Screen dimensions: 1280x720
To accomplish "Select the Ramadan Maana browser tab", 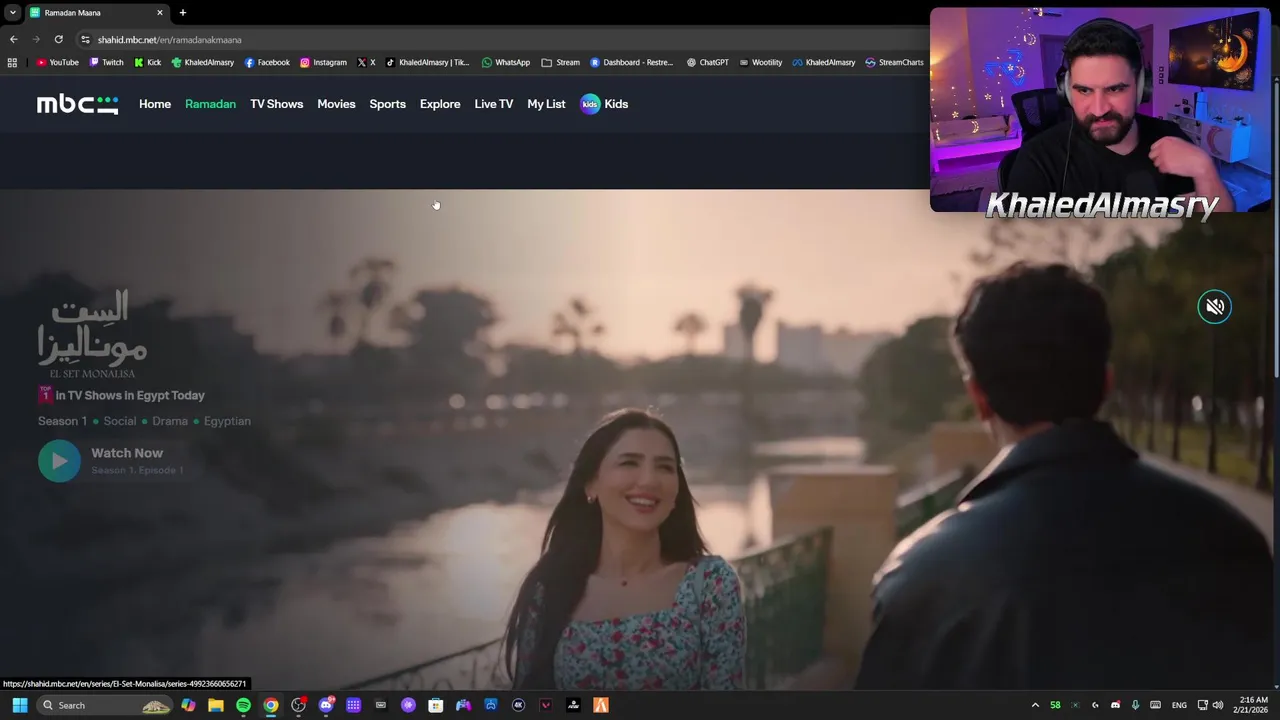I will pos(95,13).
